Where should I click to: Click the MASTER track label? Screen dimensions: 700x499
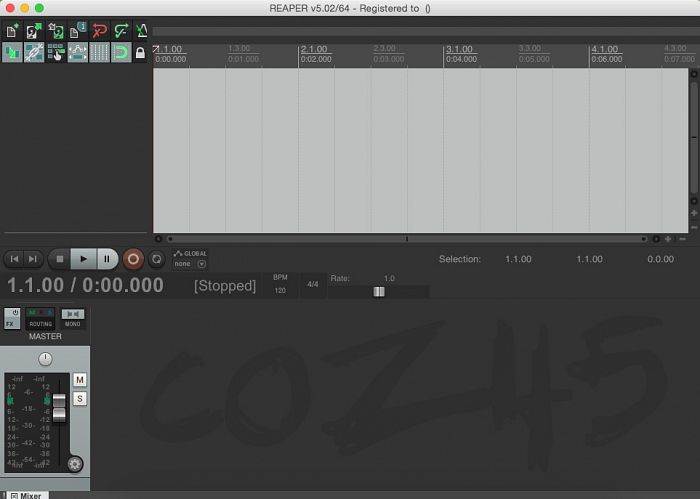[45, 337]
